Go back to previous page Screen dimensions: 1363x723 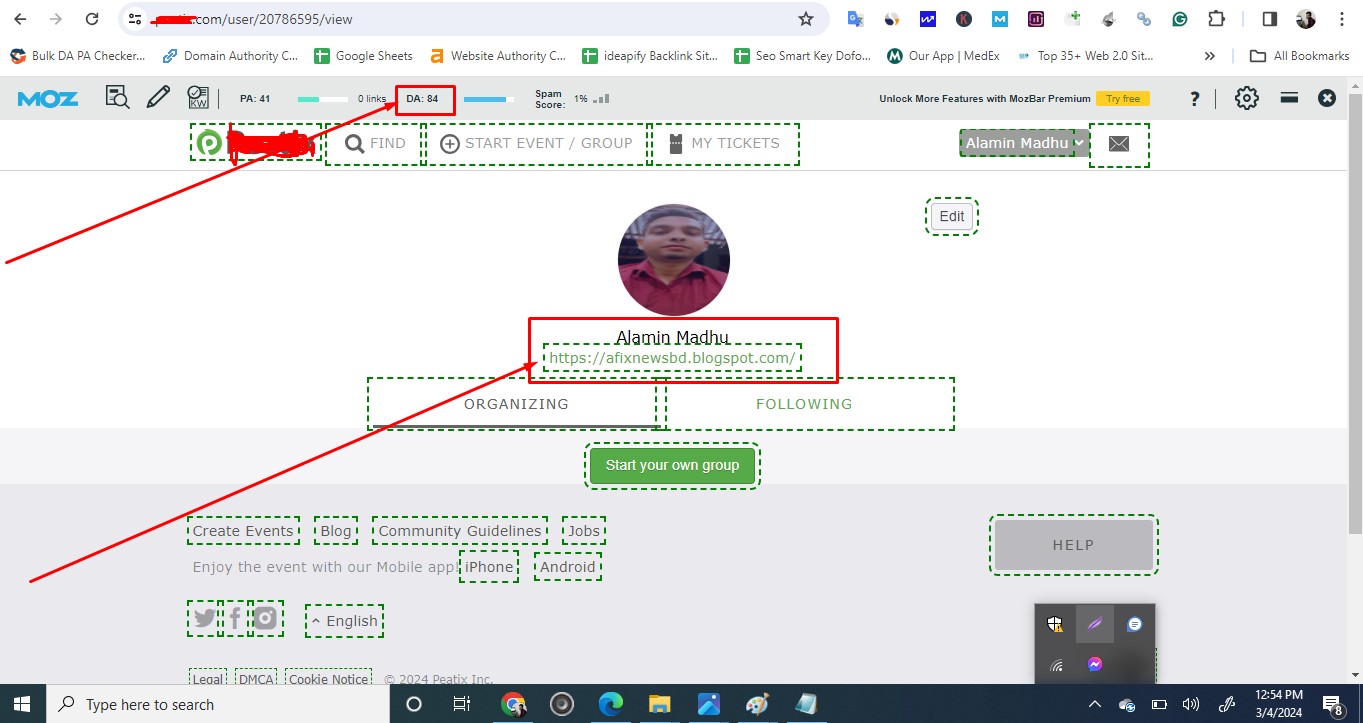click(x=20, y=19)
